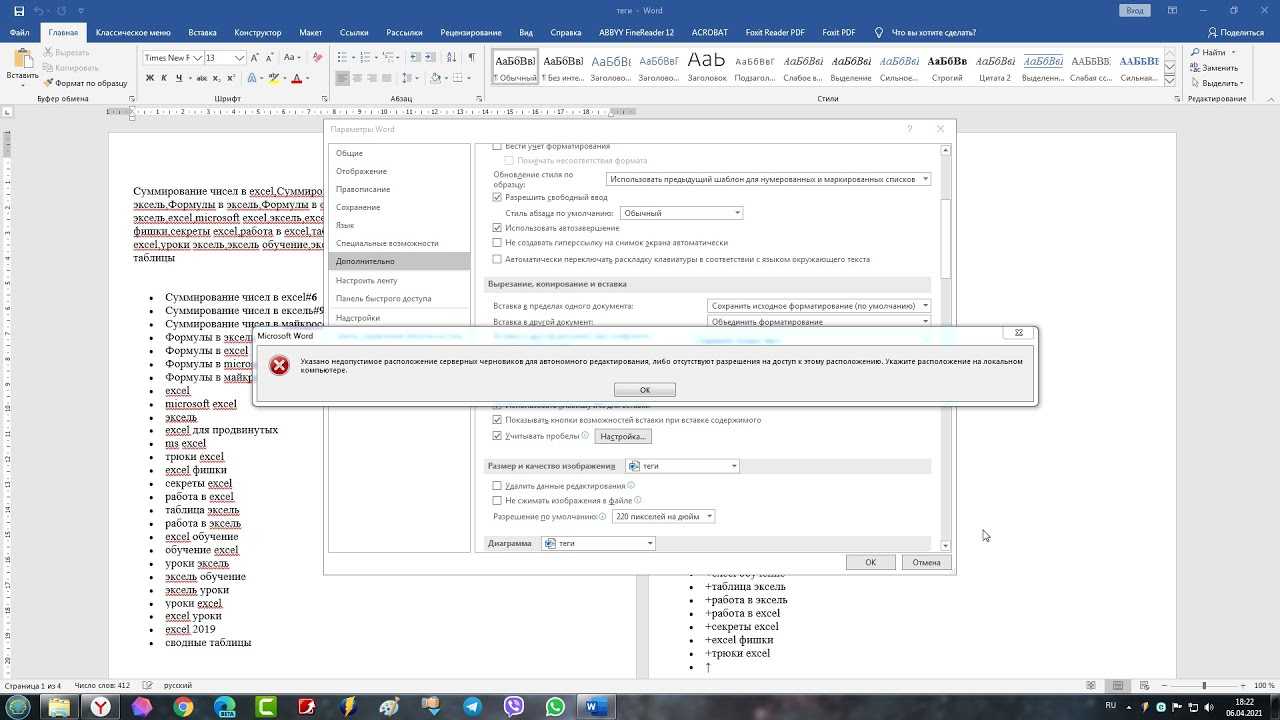This screenshot has width=1280, height=720.
Task: Click the 'Войти' sign-in button
Action: click(1135, 10)
